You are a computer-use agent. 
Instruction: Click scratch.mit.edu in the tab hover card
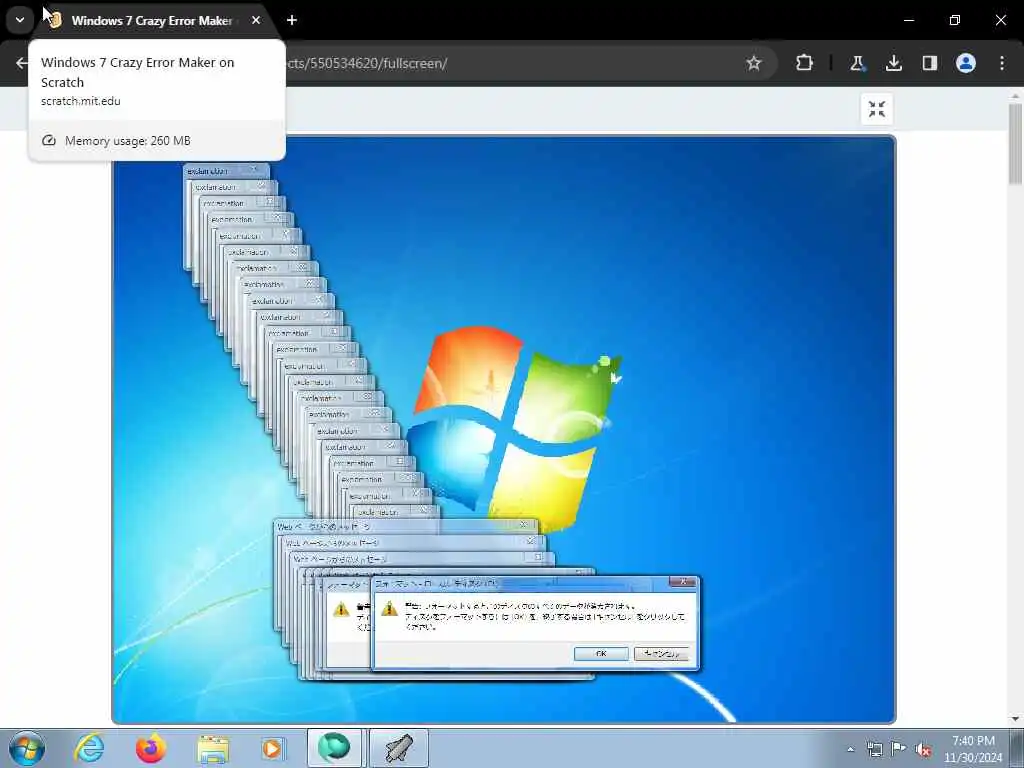point(80,101)
